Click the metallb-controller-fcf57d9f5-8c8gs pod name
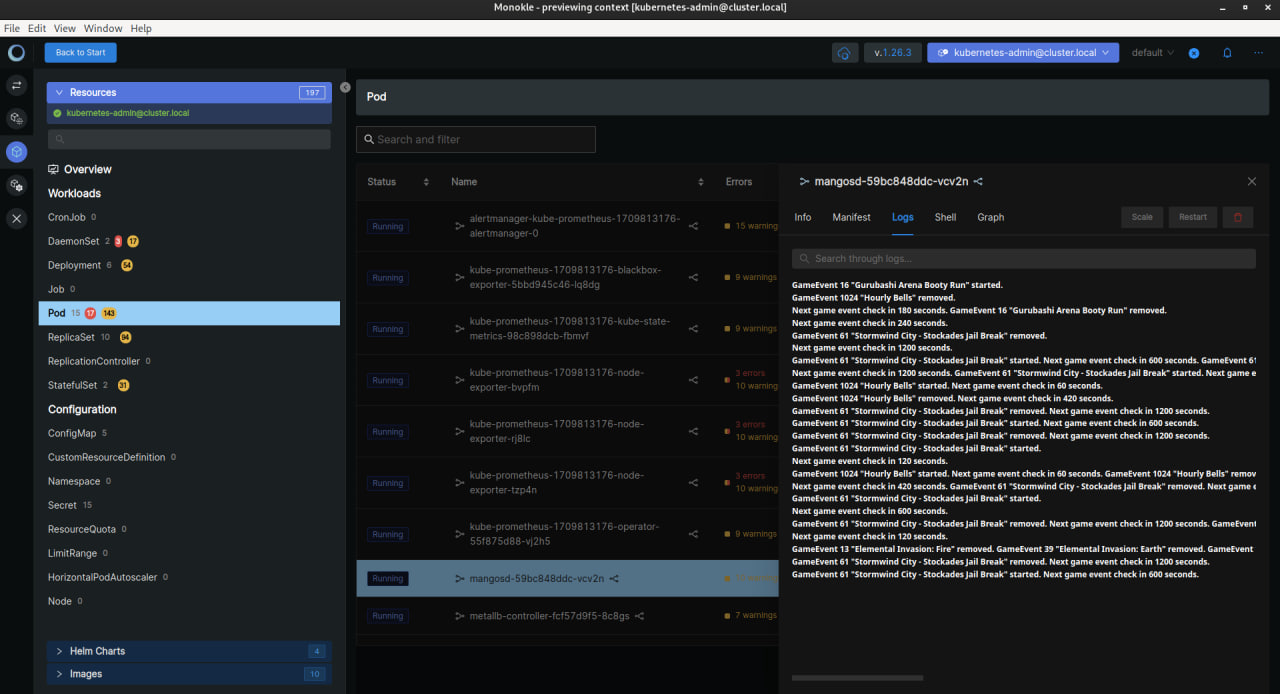The height and width of the screenshot is (694, 1280). coord(549,616)
